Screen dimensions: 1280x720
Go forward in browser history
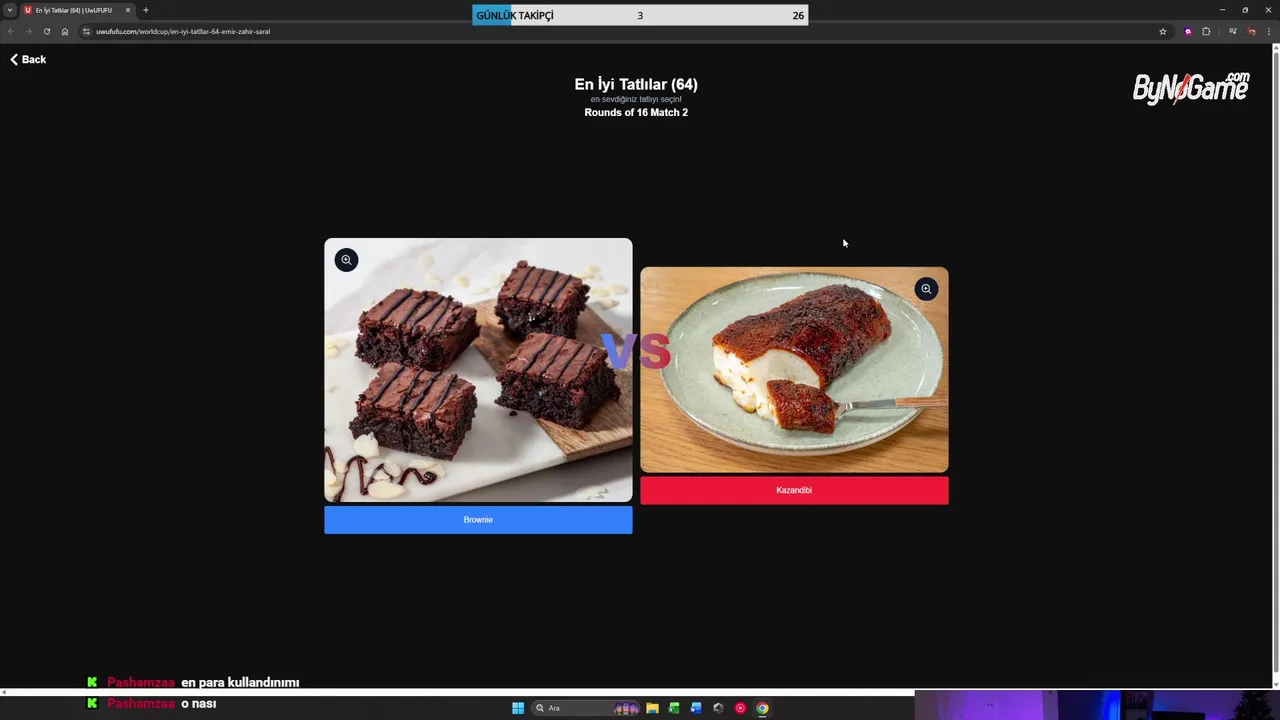point(28,31)
